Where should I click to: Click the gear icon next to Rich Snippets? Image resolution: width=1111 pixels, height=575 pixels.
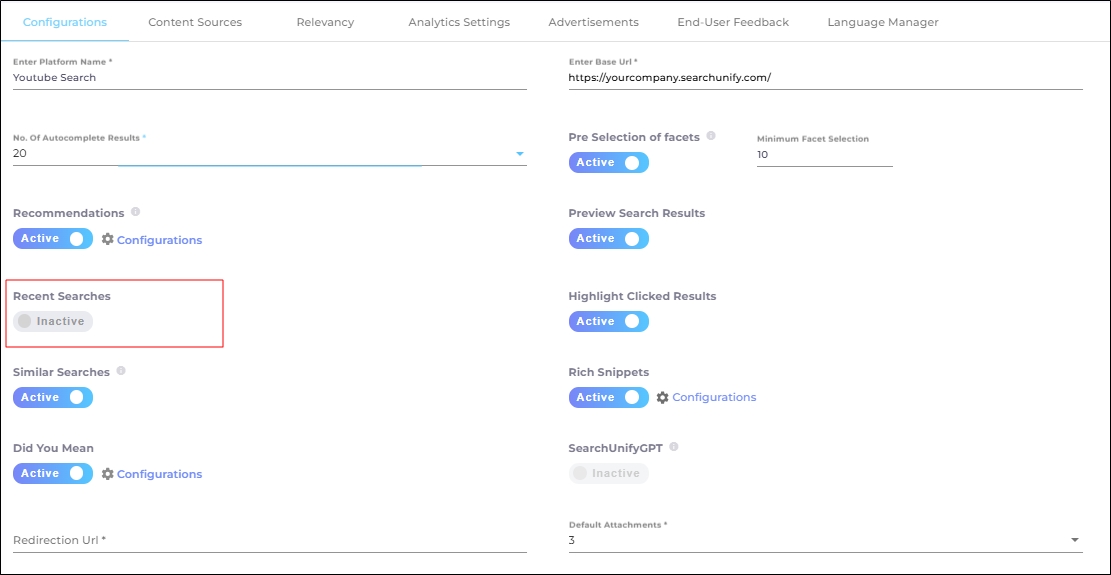coord(663,398)
